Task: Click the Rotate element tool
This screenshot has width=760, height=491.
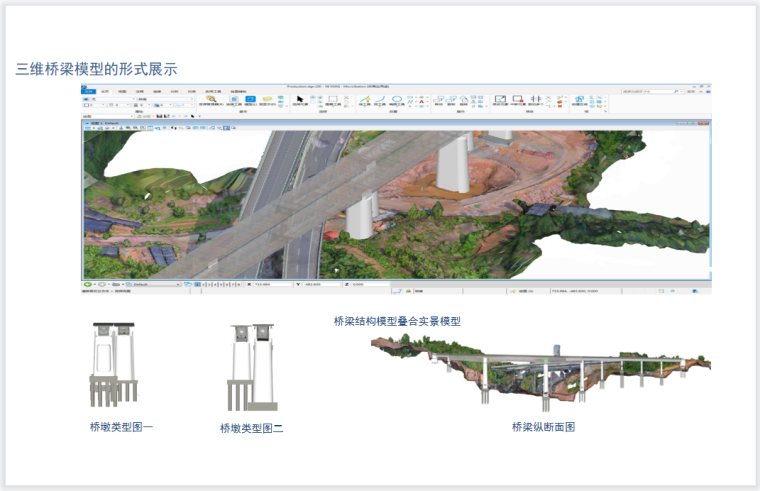Action: [x=464, y=101]
